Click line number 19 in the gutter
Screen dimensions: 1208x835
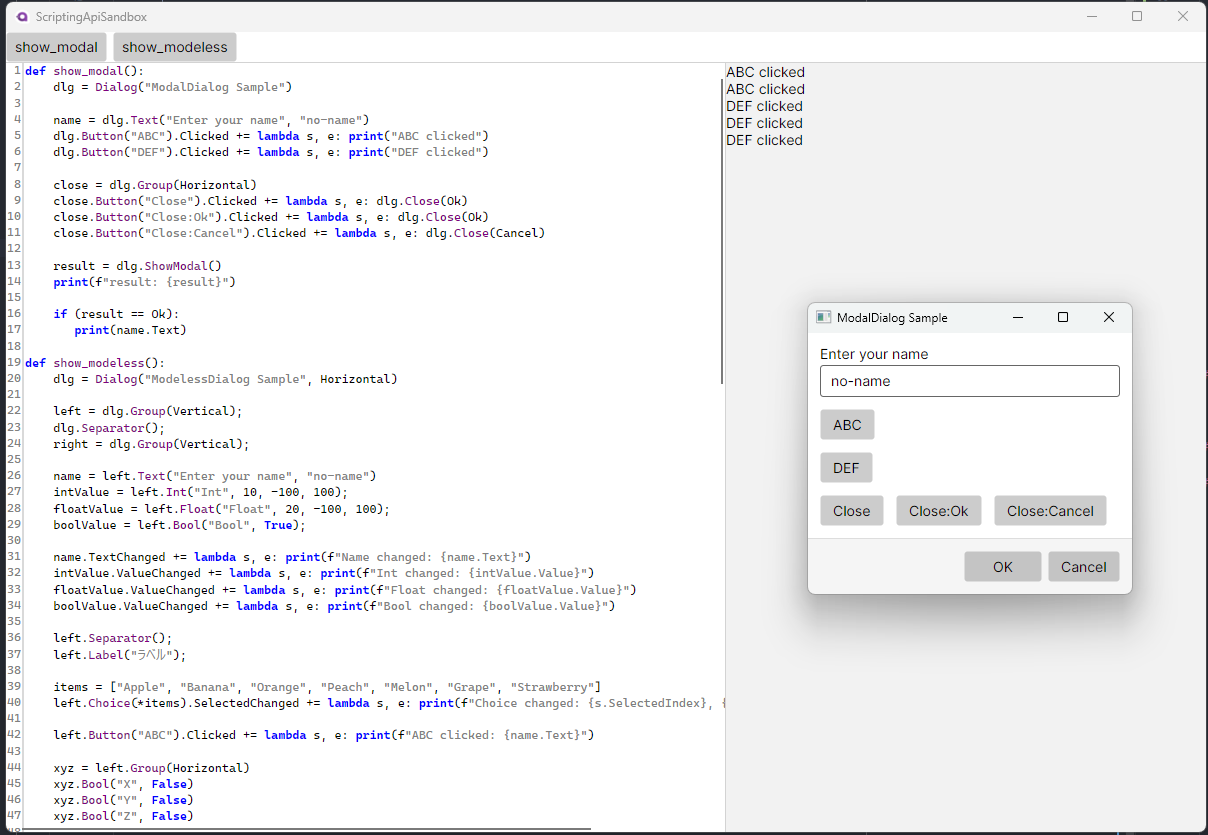click(14, 363)
